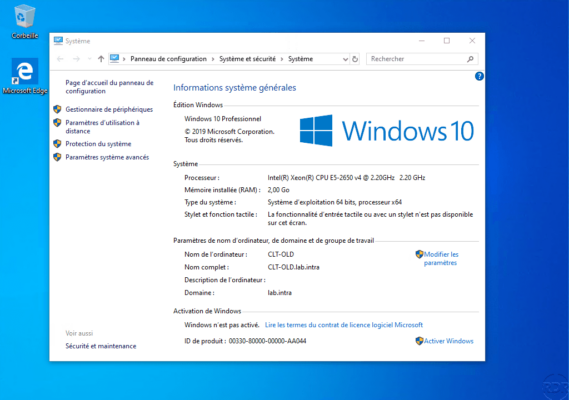Screen dimensions: 569x400
Task: Click computer name CLT-OLD value
Action: 281,254
